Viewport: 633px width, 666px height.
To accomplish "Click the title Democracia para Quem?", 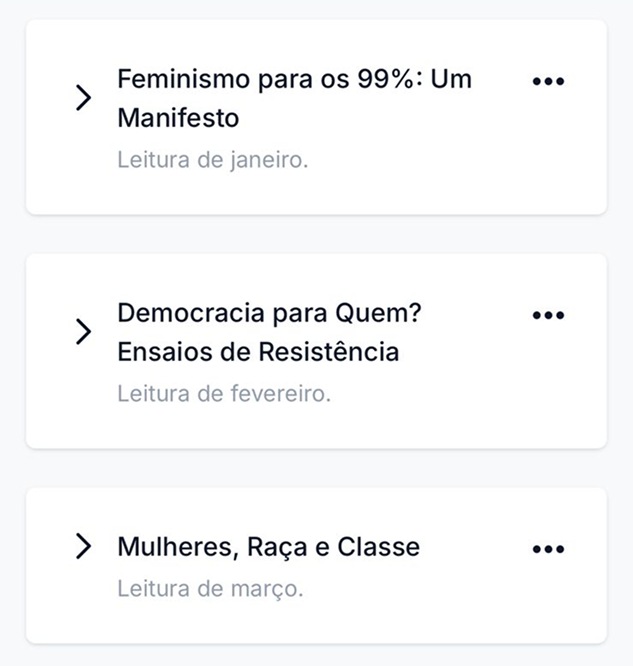I will pos(270,313).
